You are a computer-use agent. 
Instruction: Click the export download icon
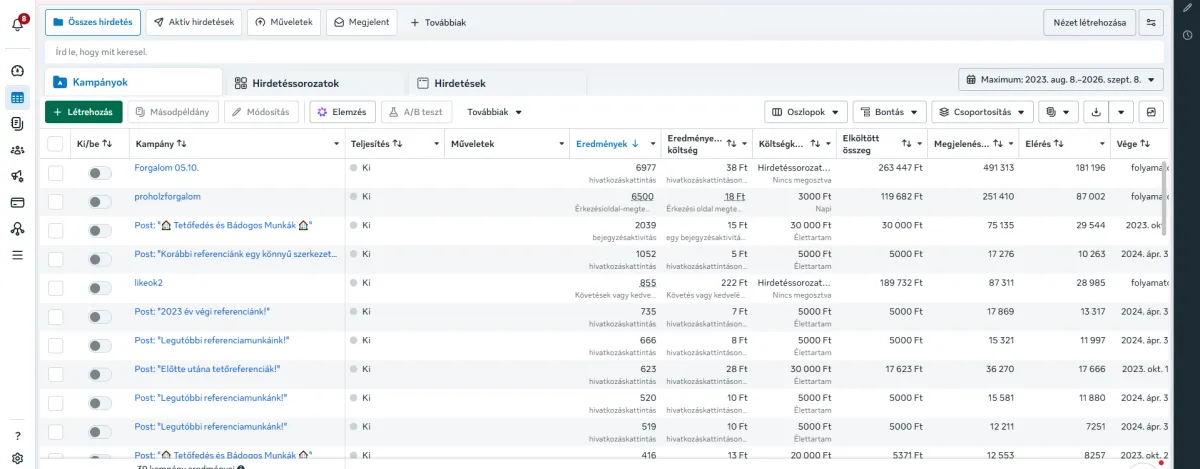click(1097, 112)
